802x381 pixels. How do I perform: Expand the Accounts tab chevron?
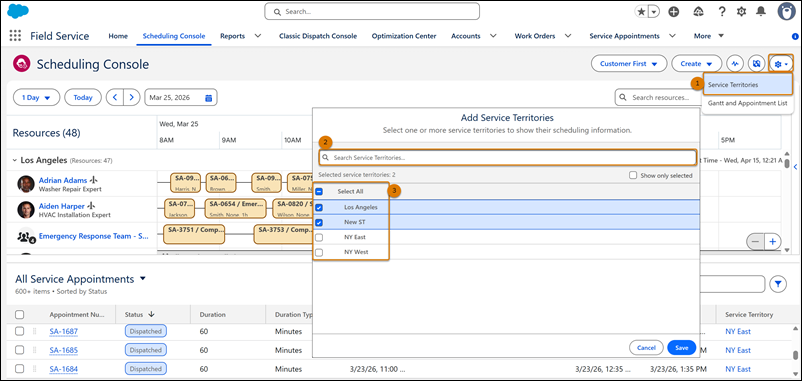click(x=493, y=36)
